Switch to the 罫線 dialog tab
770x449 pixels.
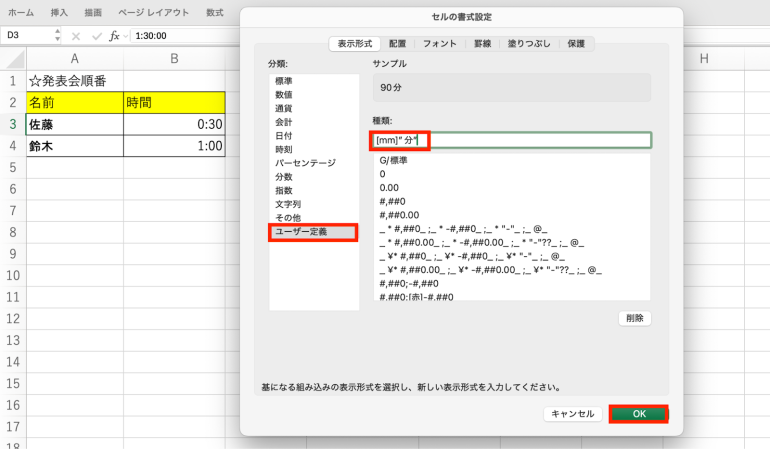482,44
